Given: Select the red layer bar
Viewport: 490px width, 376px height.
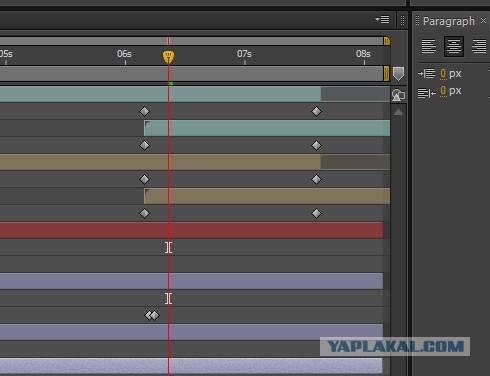Looking at the screenshot, I should pos(191,230).
